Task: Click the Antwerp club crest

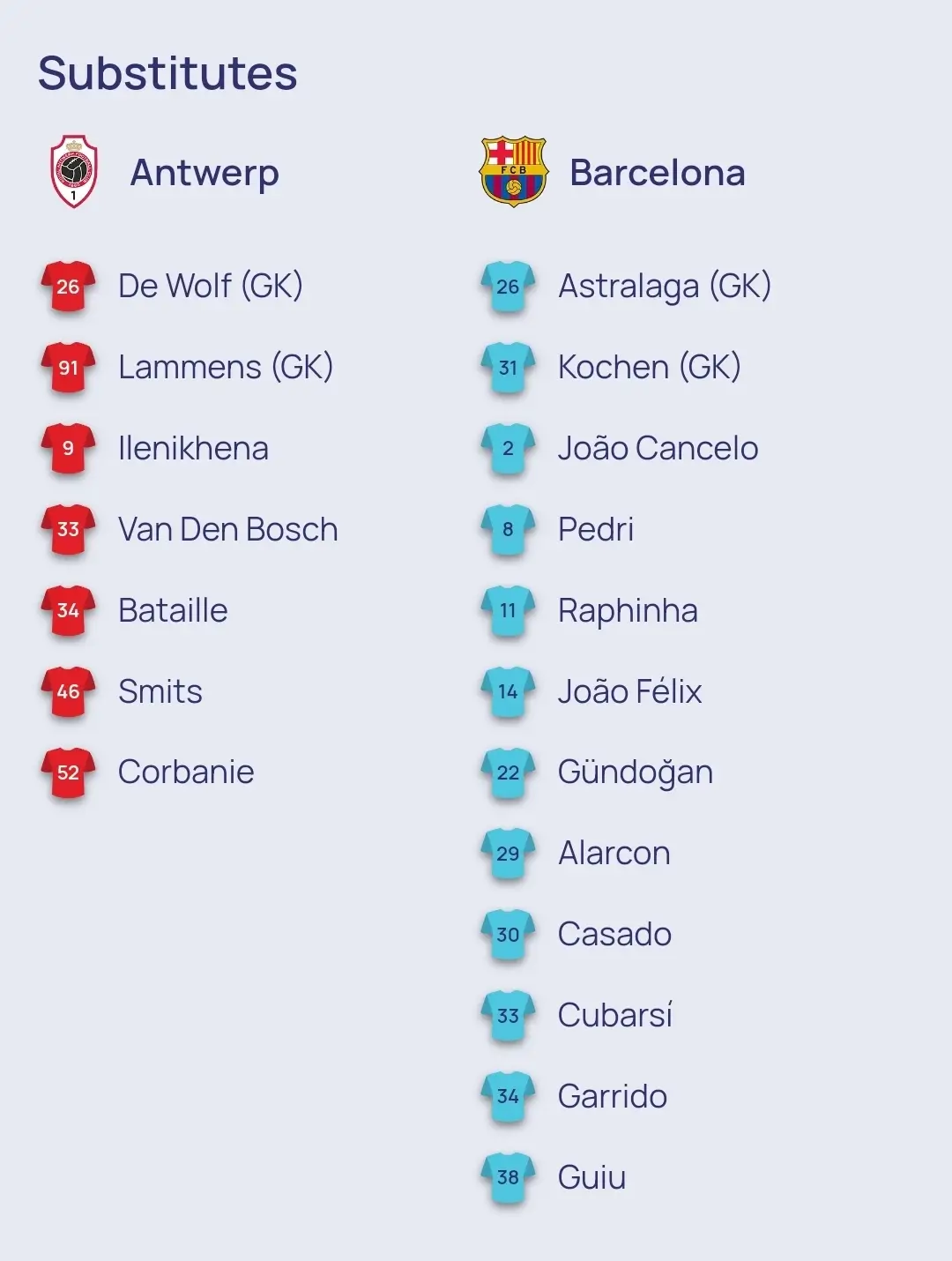Action: [x=73, y=172]
